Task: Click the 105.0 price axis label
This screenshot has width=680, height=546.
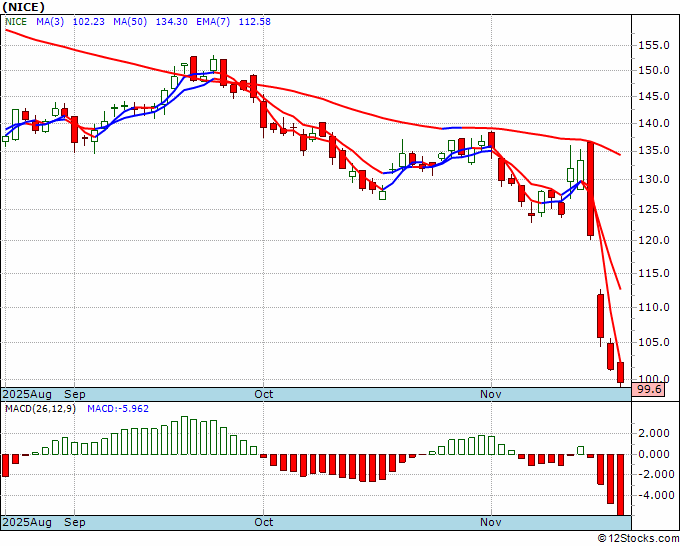Action: tap(654, 343)
